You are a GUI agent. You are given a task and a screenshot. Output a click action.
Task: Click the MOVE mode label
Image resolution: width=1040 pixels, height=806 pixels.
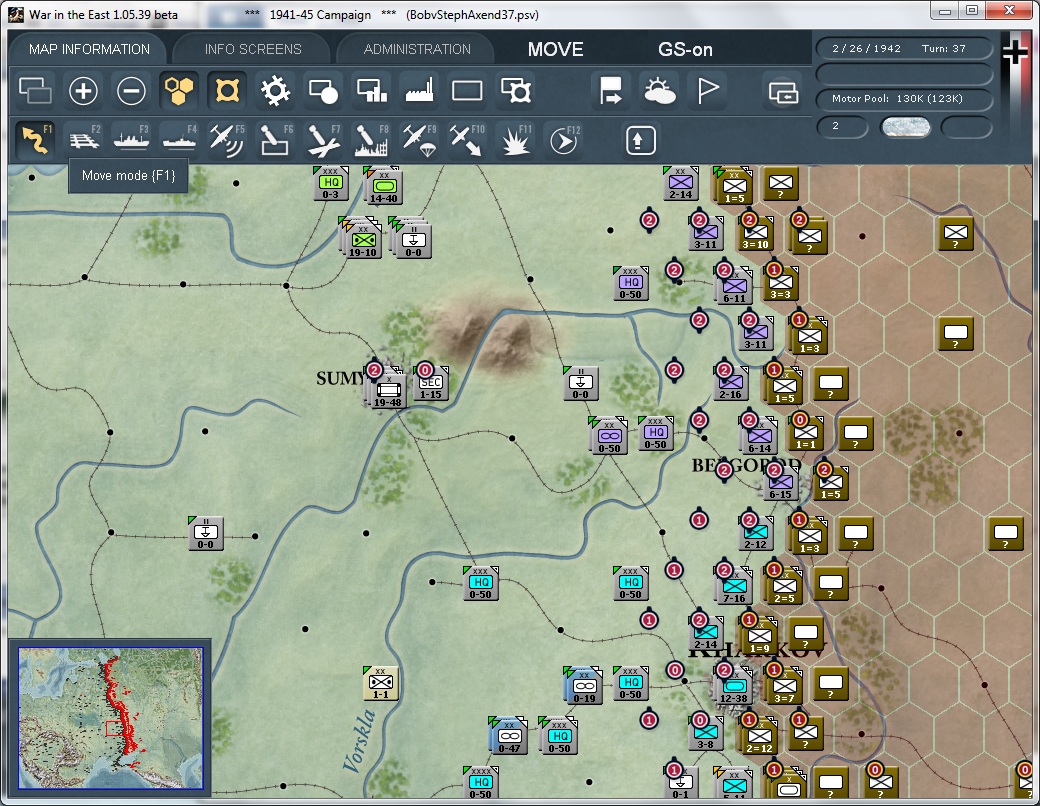click(555, 49)
